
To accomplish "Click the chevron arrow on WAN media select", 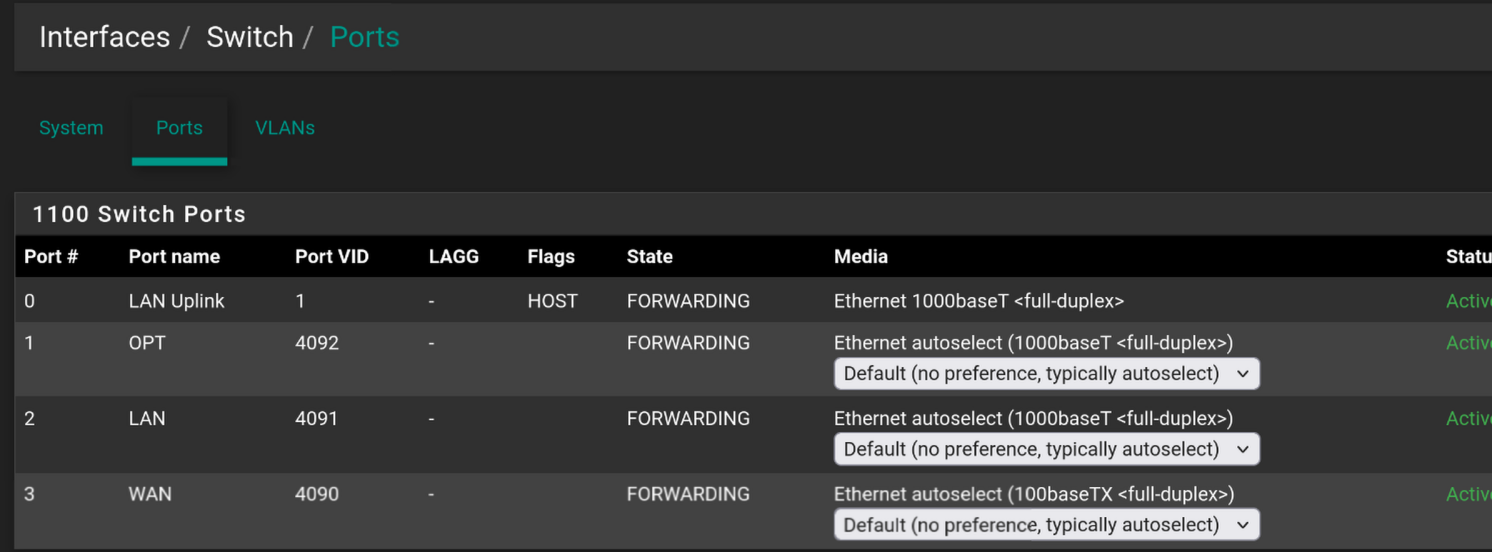I will coord(1243,525).
